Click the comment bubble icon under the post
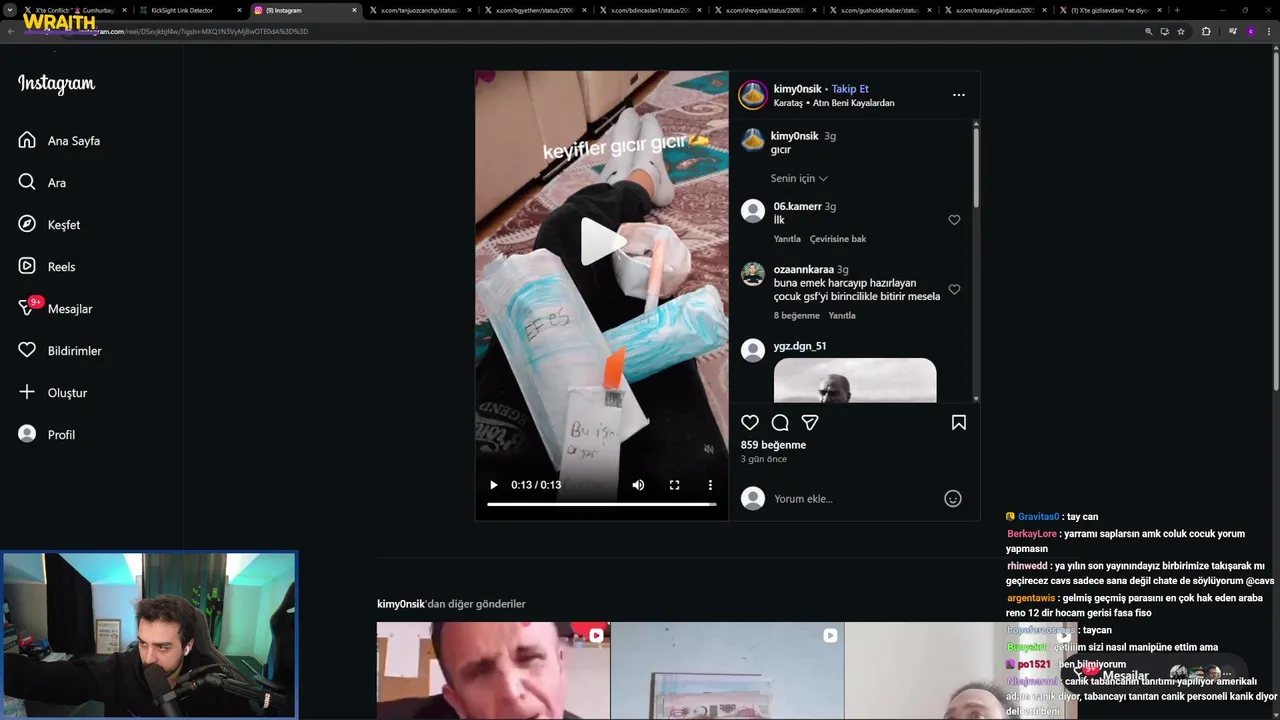 click(x=780, y=423)
